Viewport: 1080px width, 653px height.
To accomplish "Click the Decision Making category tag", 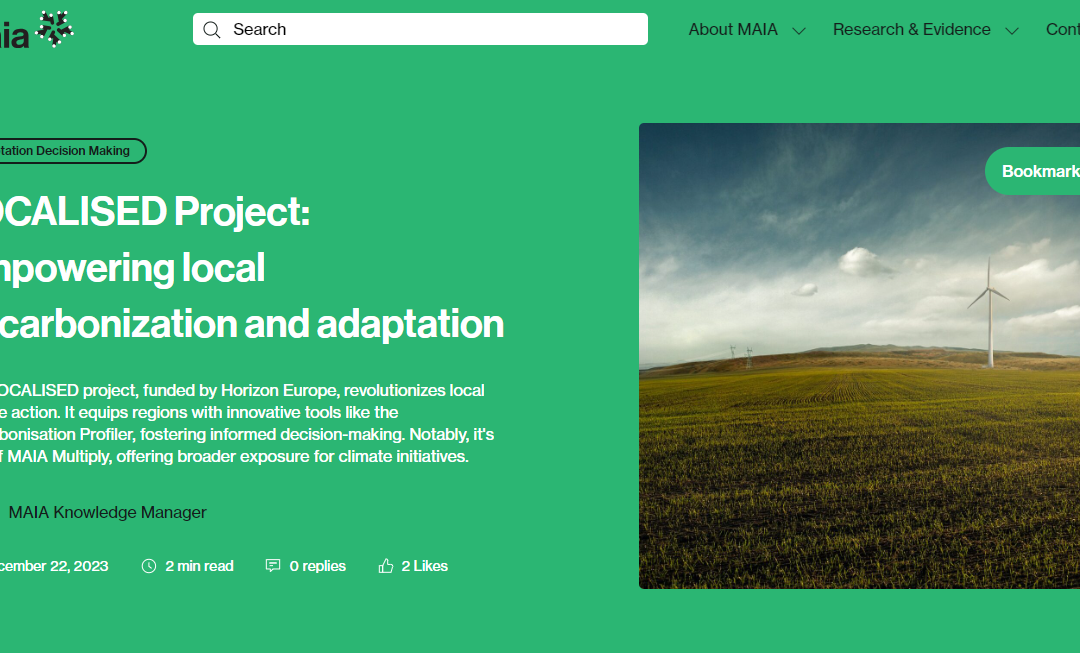I will tap(72, 151).
